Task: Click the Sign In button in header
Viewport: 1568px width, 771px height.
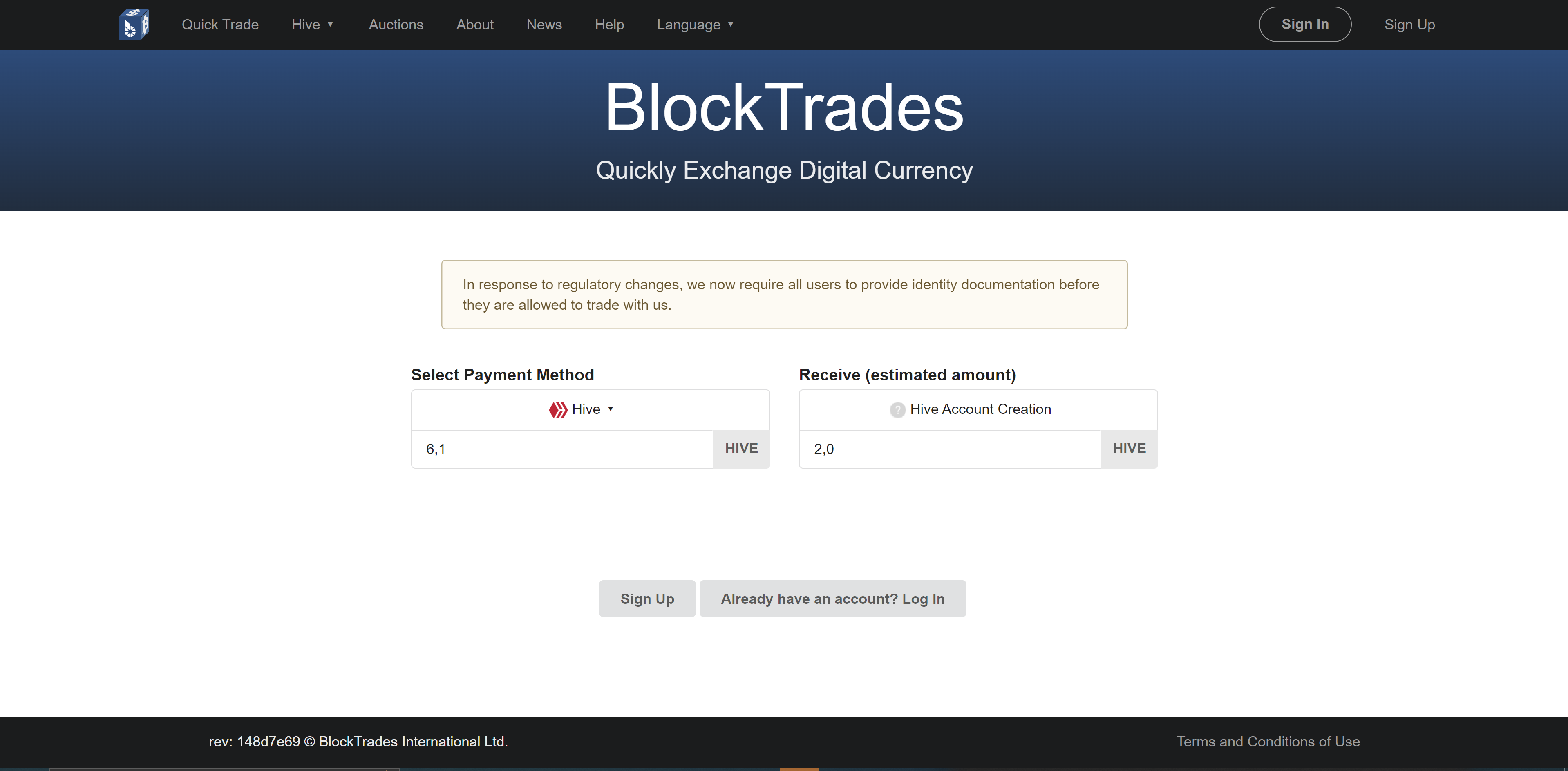Action: pos(1305,25)
